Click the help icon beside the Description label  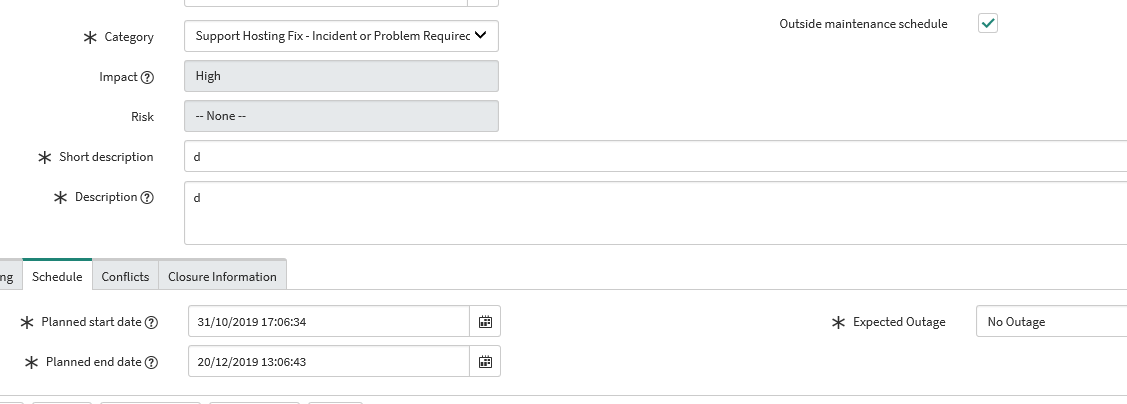coord(147,197)
